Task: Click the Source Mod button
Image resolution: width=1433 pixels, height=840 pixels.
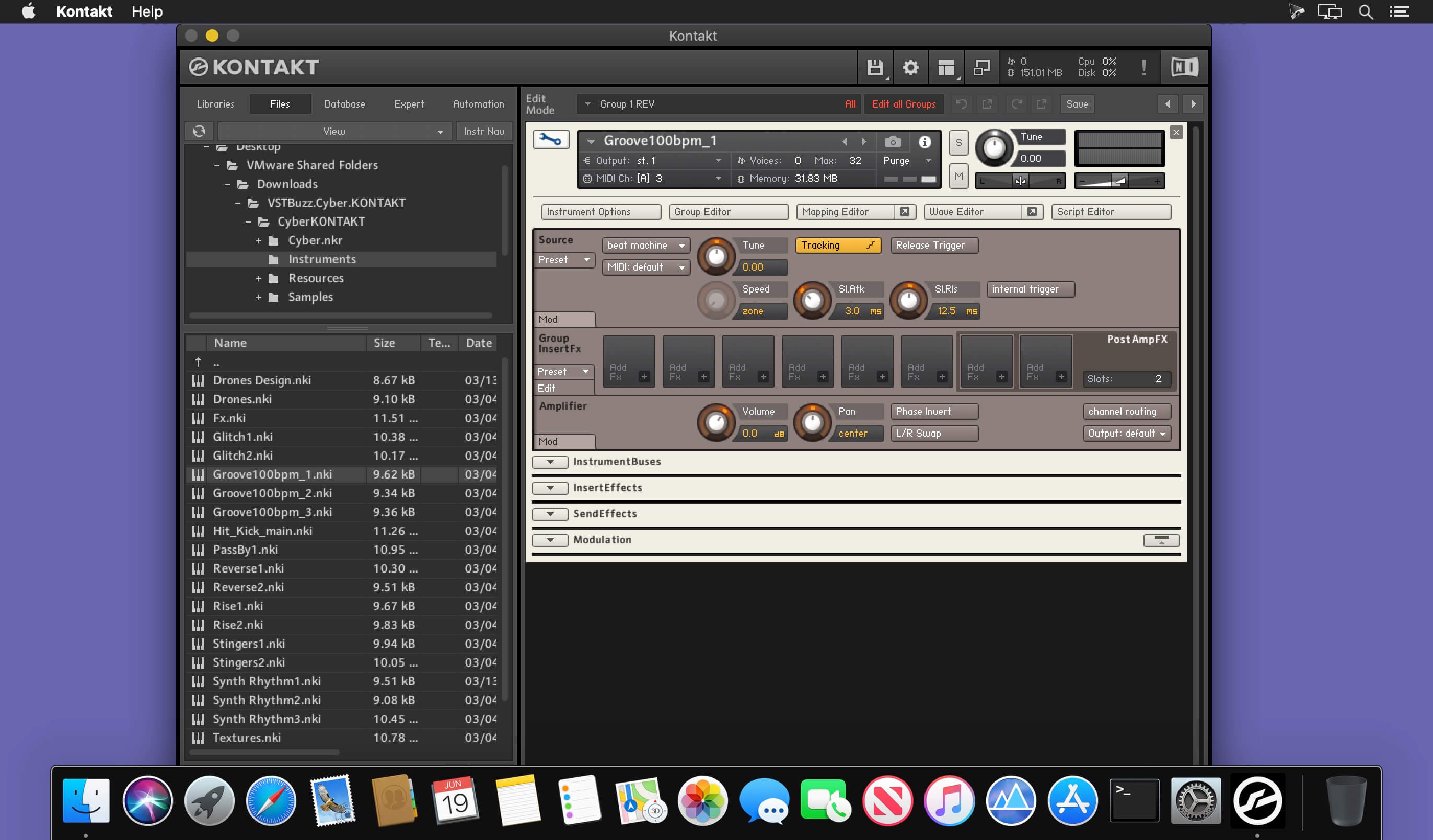Action: click(x=564, y=319)
